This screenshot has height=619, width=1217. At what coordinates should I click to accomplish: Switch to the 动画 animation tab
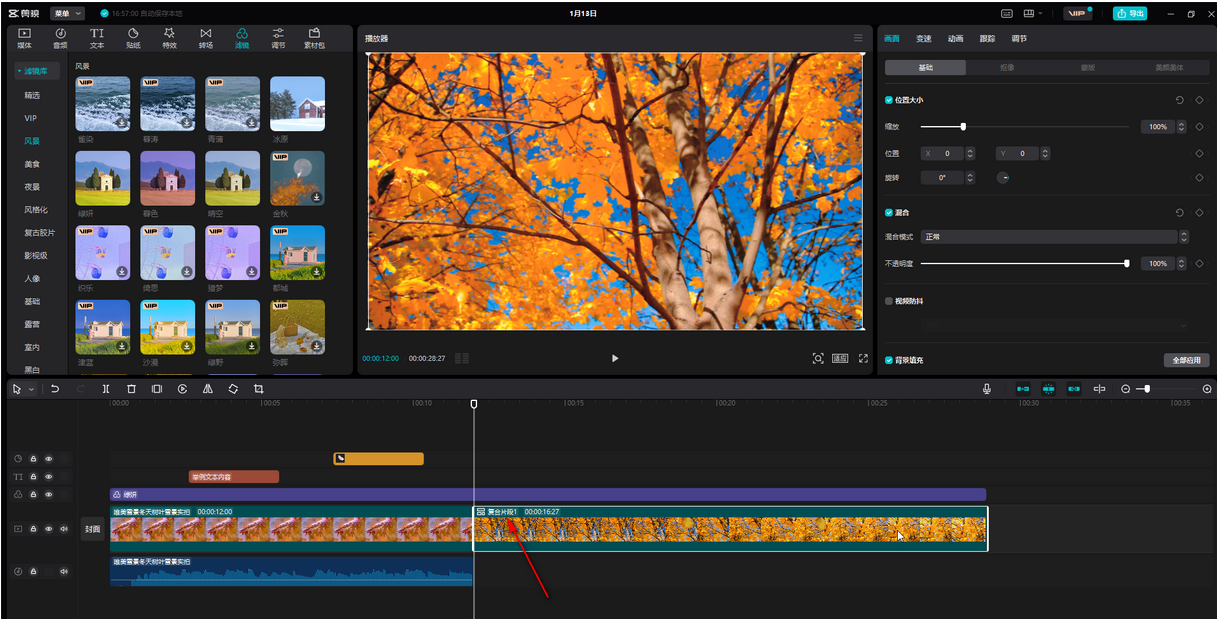pos(955,39)
